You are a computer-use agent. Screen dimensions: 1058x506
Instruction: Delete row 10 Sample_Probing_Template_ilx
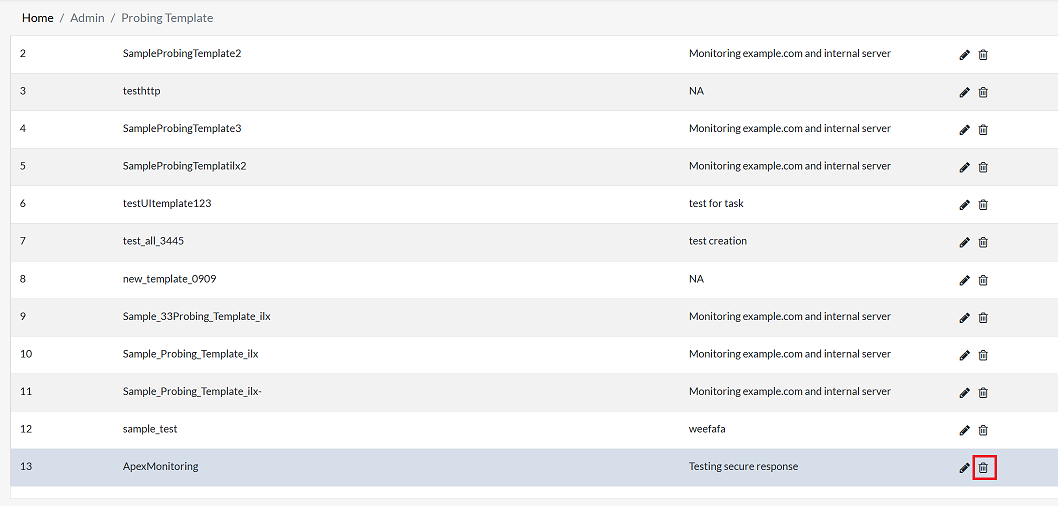[x=983, y=355]
